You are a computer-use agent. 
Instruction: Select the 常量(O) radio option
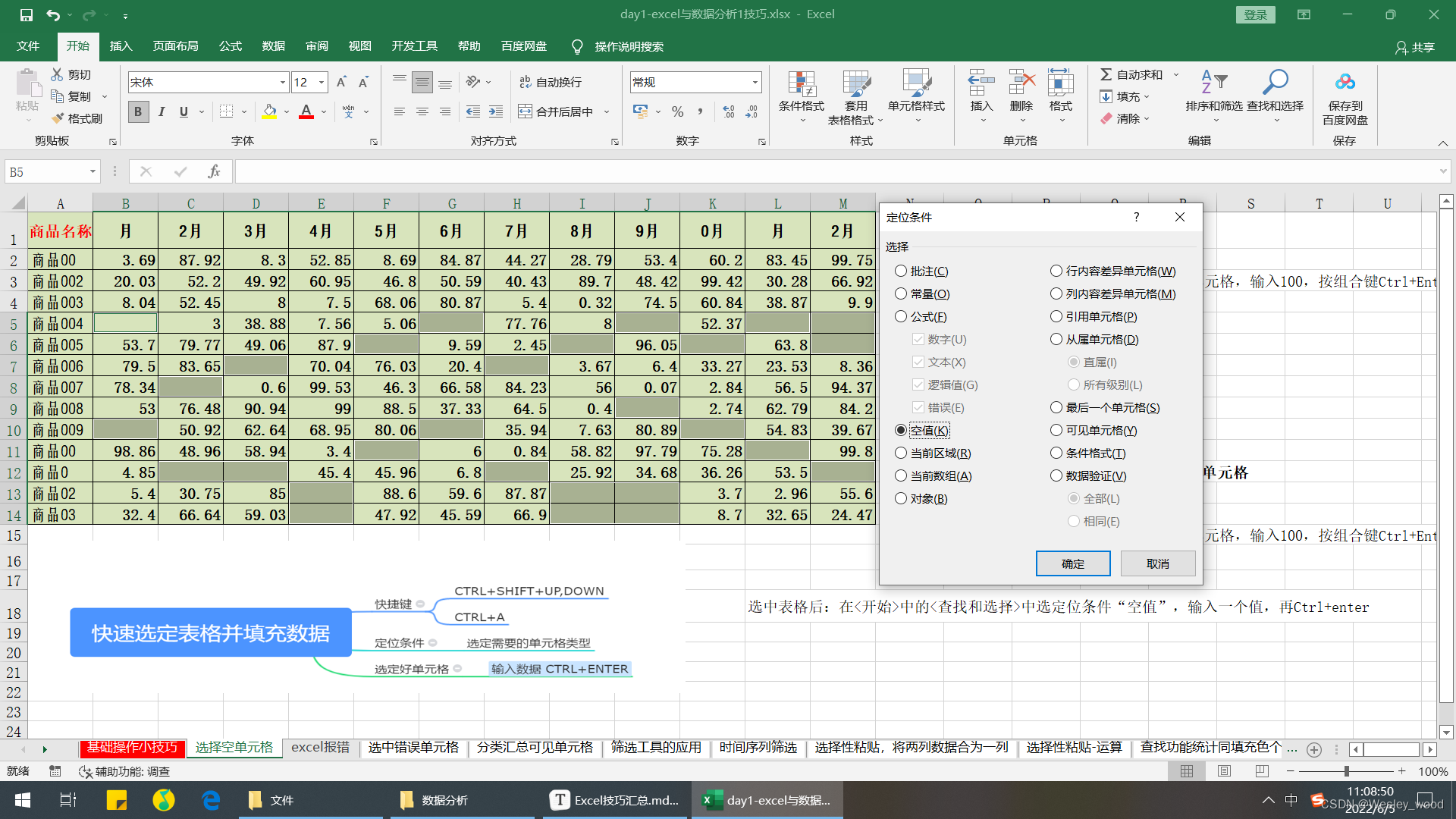pyautogui.click(x=901, y=294)
